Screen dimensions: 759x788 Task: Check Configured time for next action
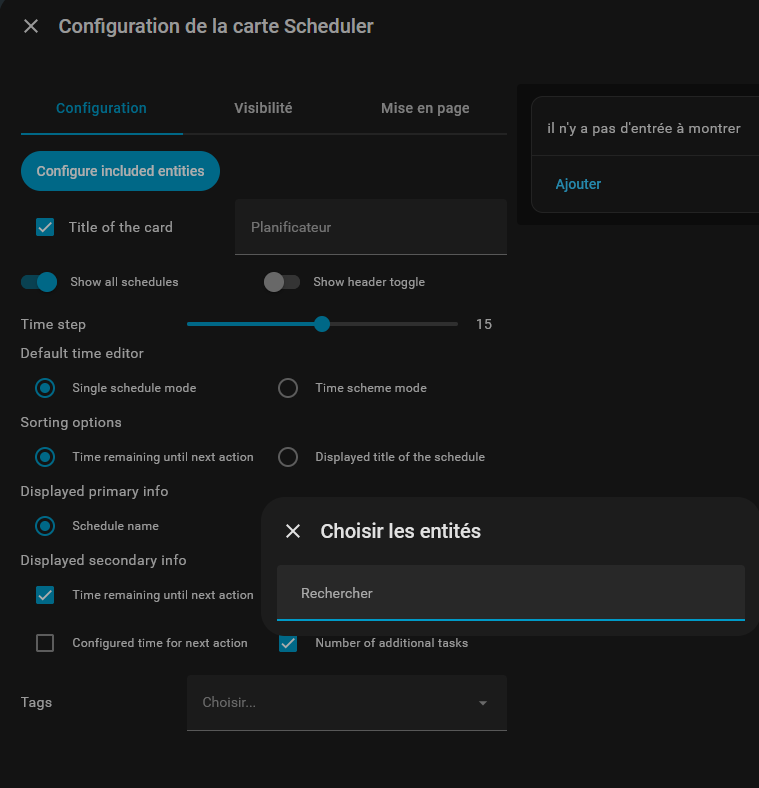(x=45, y=643)
